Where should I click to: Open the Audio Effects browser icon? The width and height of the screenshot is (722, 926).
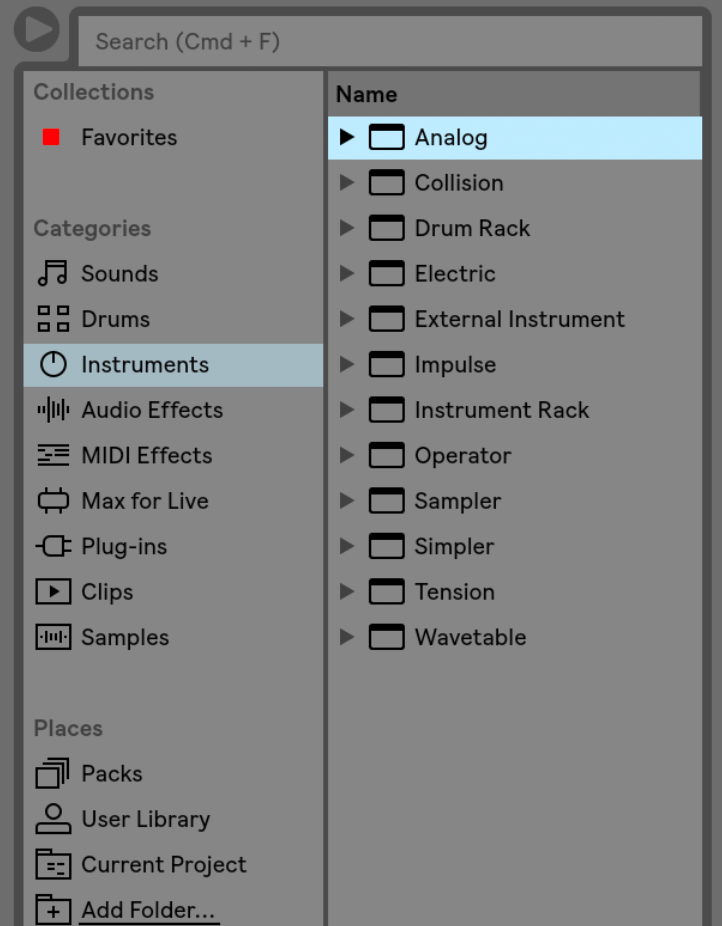point(52,410)
